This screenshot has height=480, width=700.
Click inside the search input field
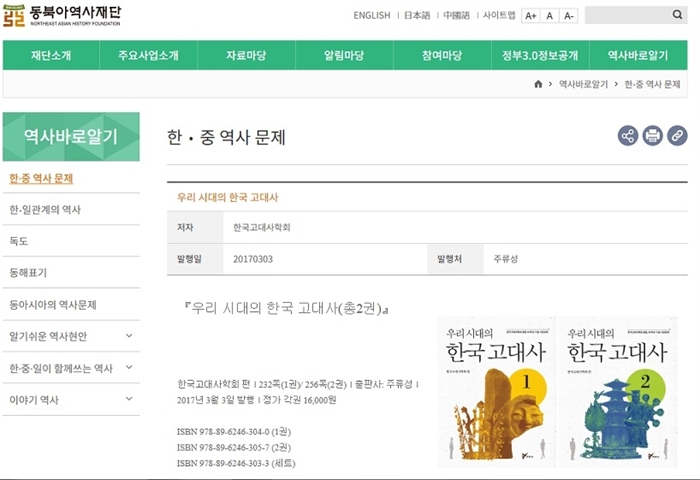pyautogui.click(x=626, y=15)
